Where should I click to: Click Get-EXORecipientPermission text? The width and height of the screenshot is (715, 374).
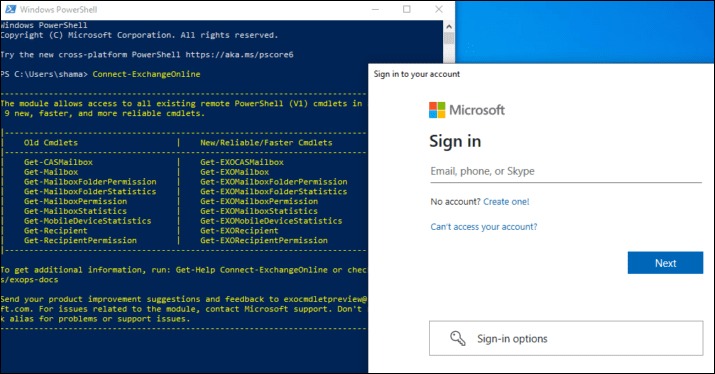point(264,240)
